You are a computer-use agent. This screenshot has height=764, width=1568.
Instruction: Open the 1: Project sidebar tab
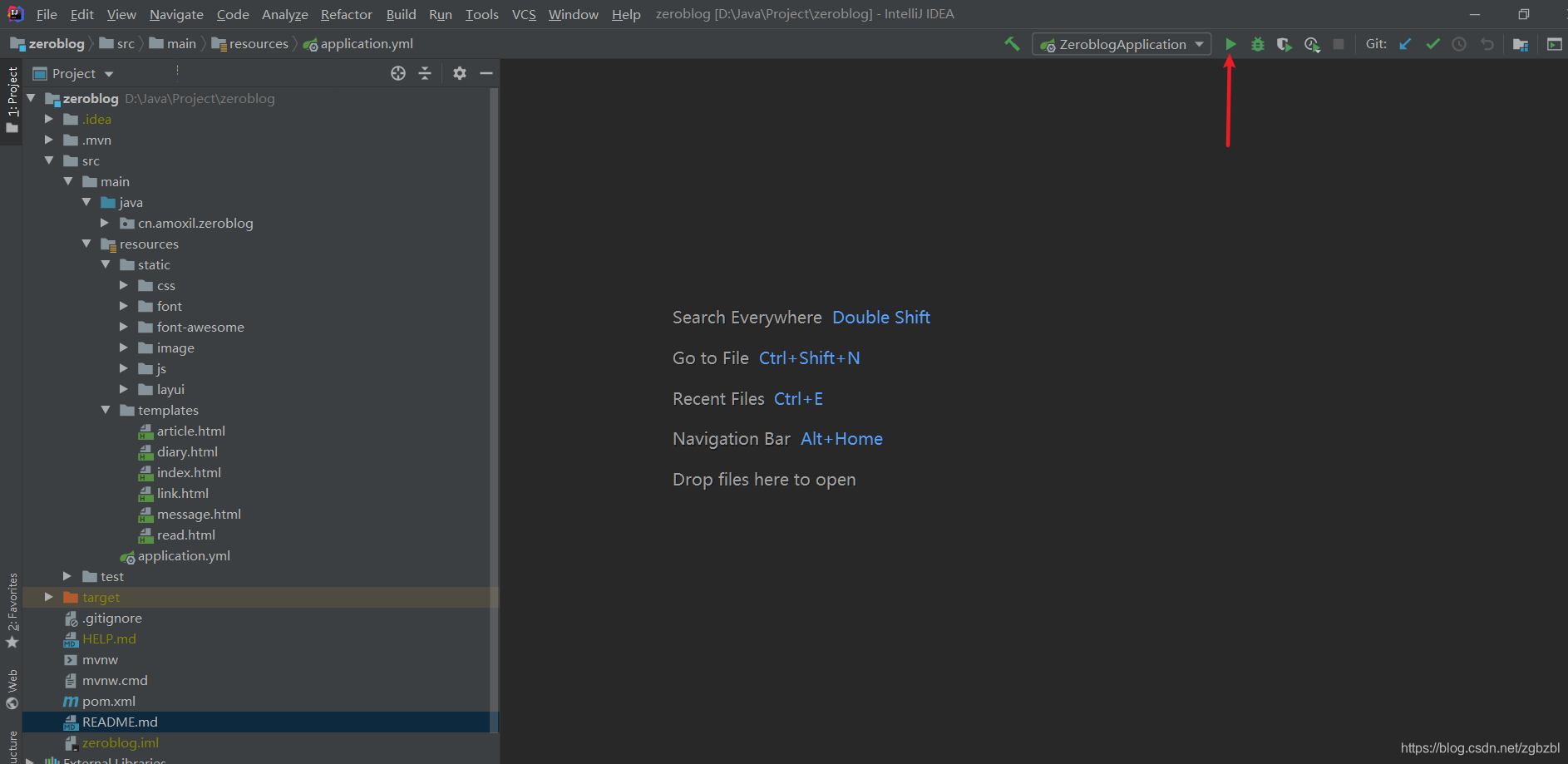point(12,100)
